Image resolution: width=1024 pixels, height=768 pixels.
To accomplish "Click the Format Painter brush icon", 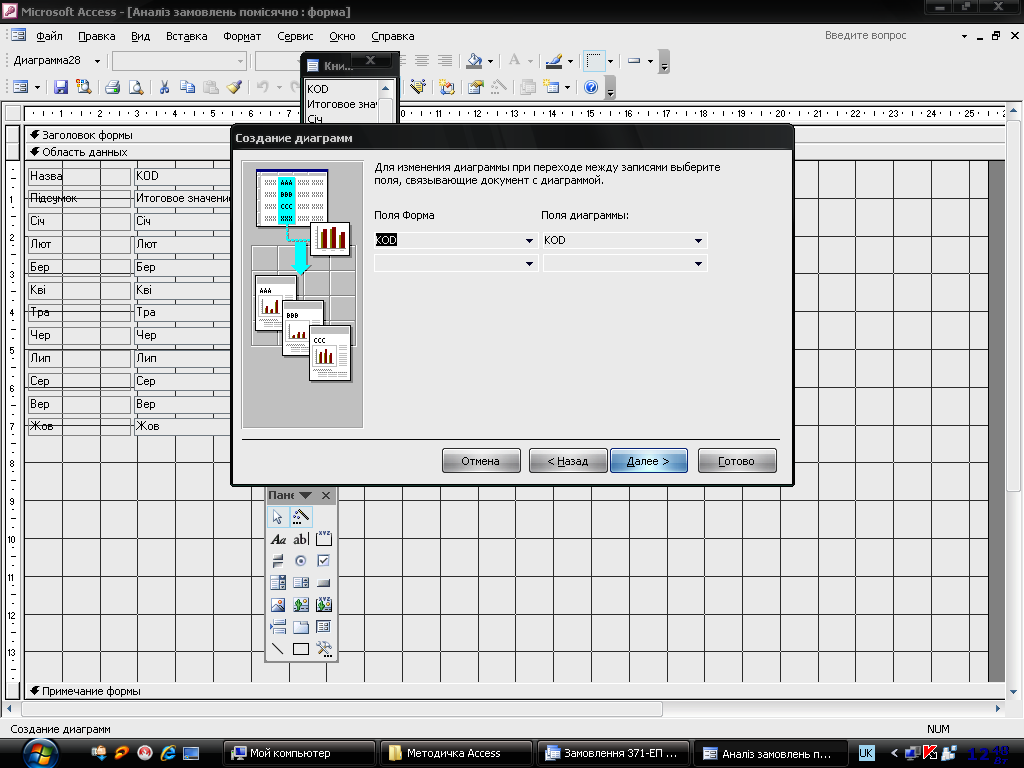I will click(234, 87).
